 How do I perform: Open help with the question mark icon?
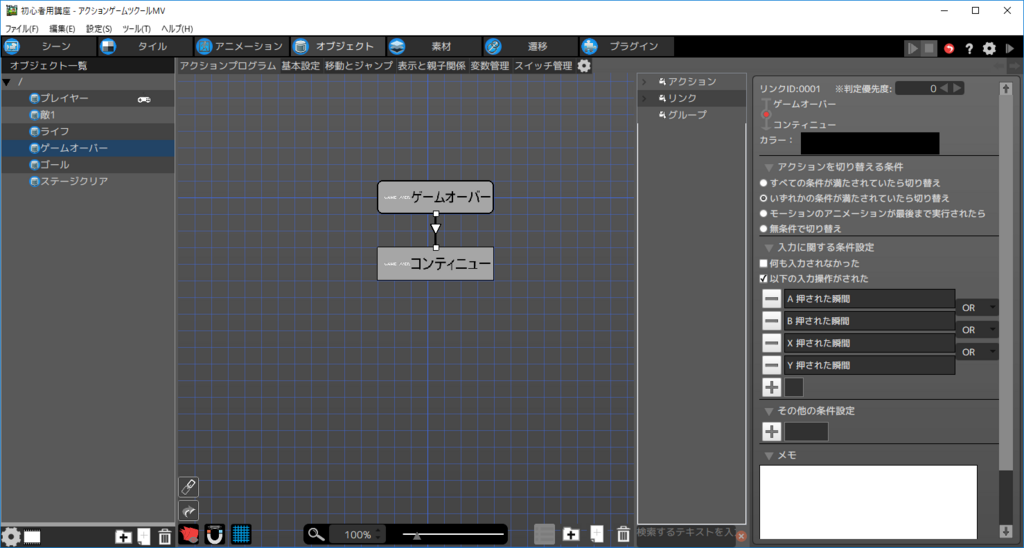pos(969,48)
